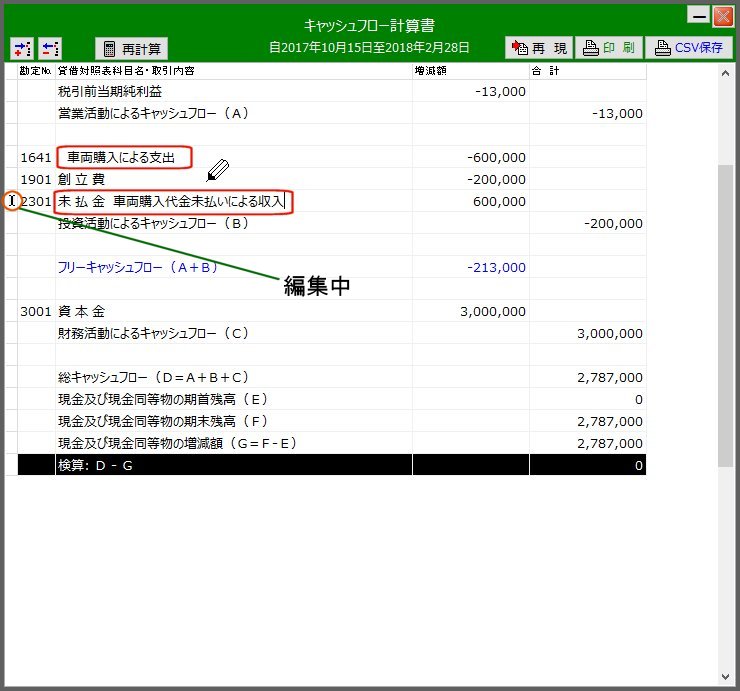Click the 印刷 printer button

(607, 48)
